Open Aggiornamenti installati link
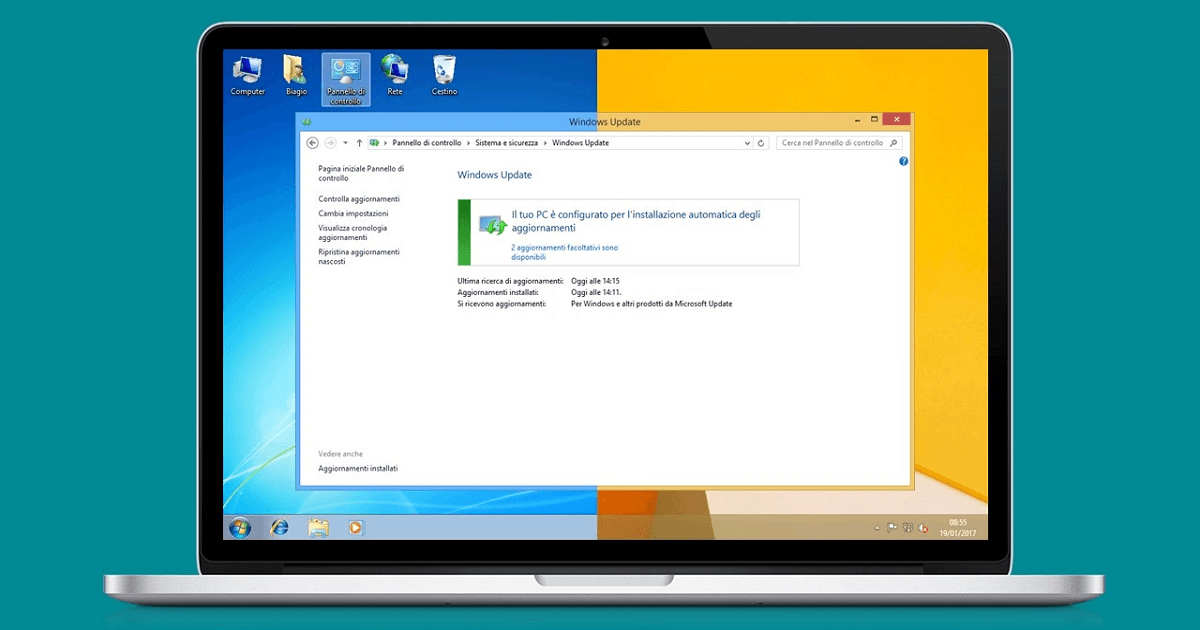This screenshot has height=630, width=1200. [x=357, y=468]
